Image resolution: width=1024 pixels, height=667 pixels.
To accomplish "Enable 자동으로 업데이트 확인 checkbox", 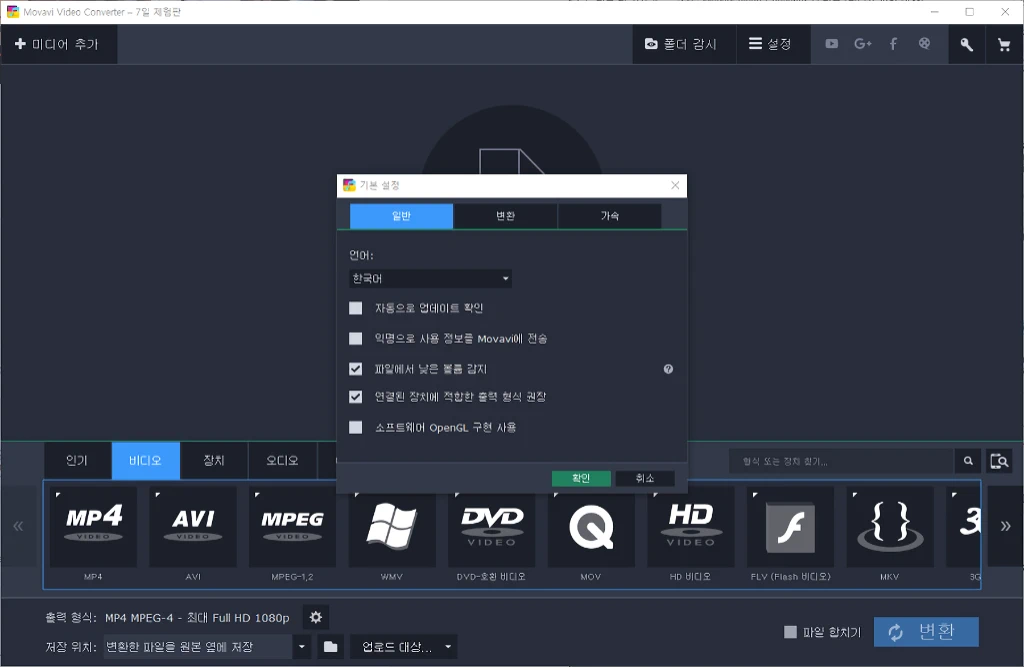I will [x=355, y=308].
